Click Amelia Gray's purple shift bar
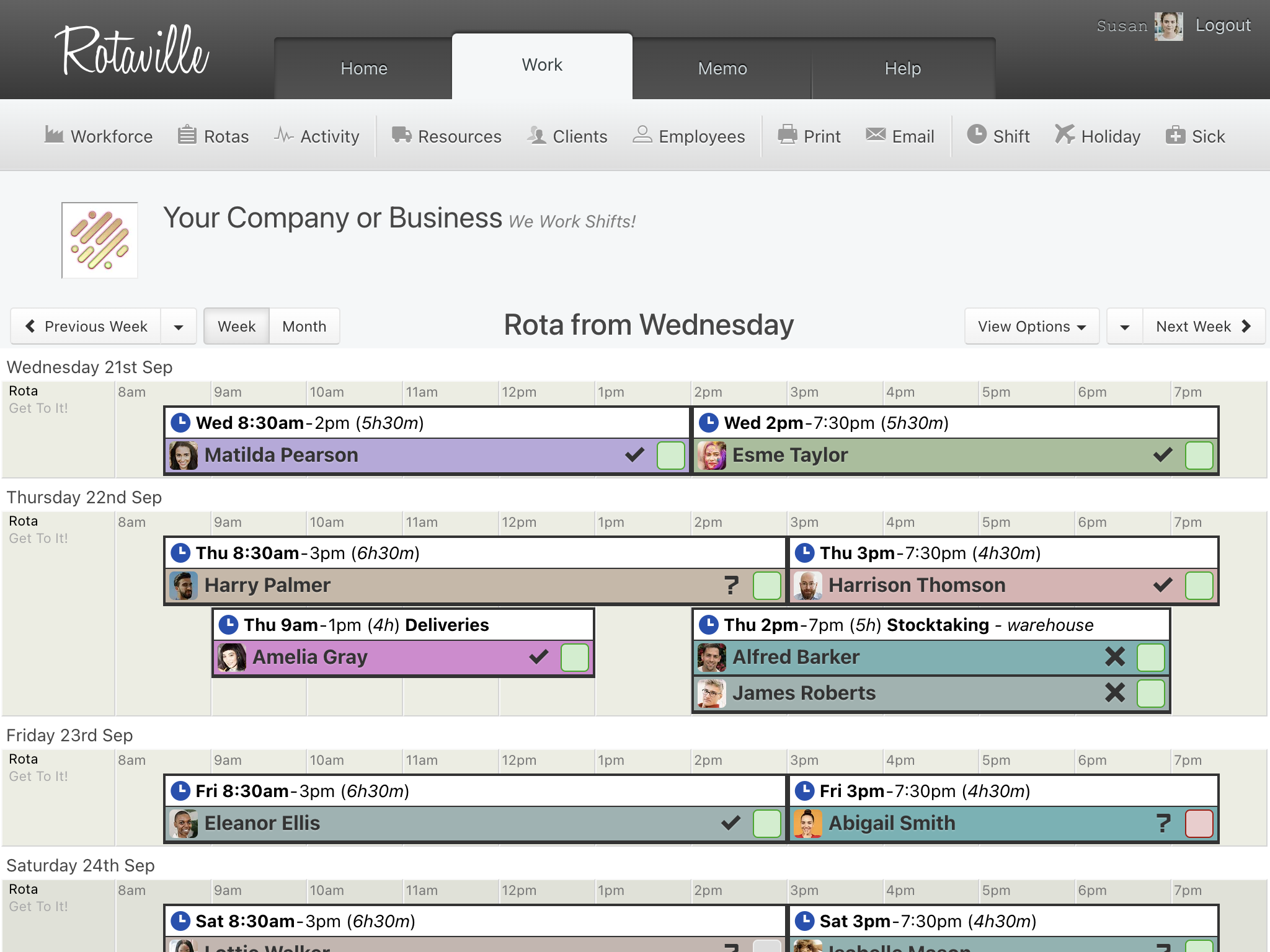This screenshot has width=1270, height=952. pyautogui.click(x=384, y=658)
